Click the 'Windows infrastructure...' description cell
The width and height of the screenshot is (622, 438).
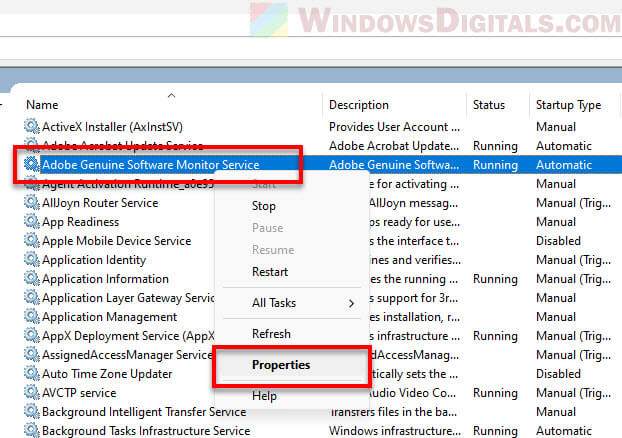pos(395,431)
